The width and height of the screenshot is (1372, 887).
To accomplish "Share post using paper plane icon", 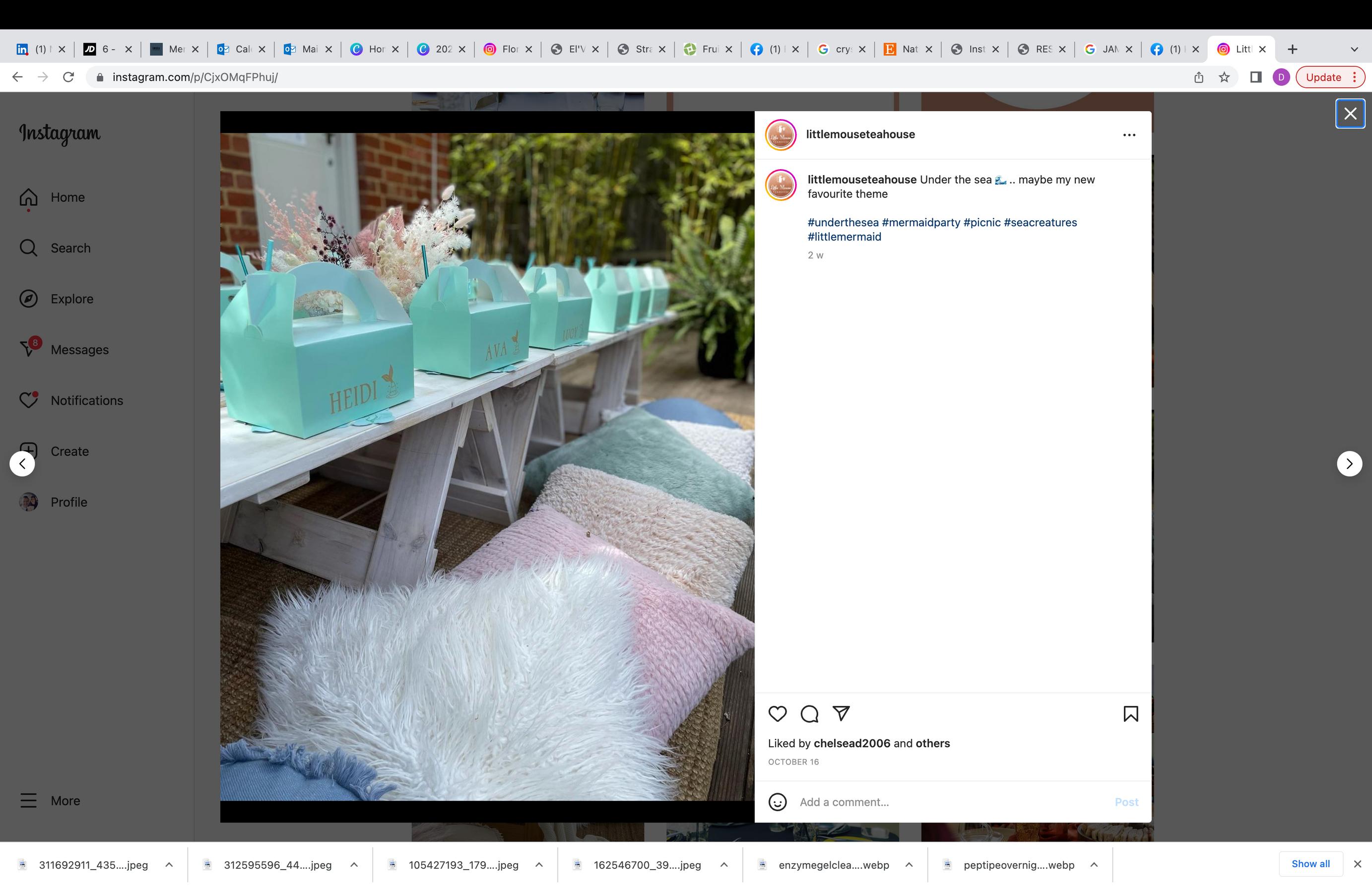I will pos(841,714).
